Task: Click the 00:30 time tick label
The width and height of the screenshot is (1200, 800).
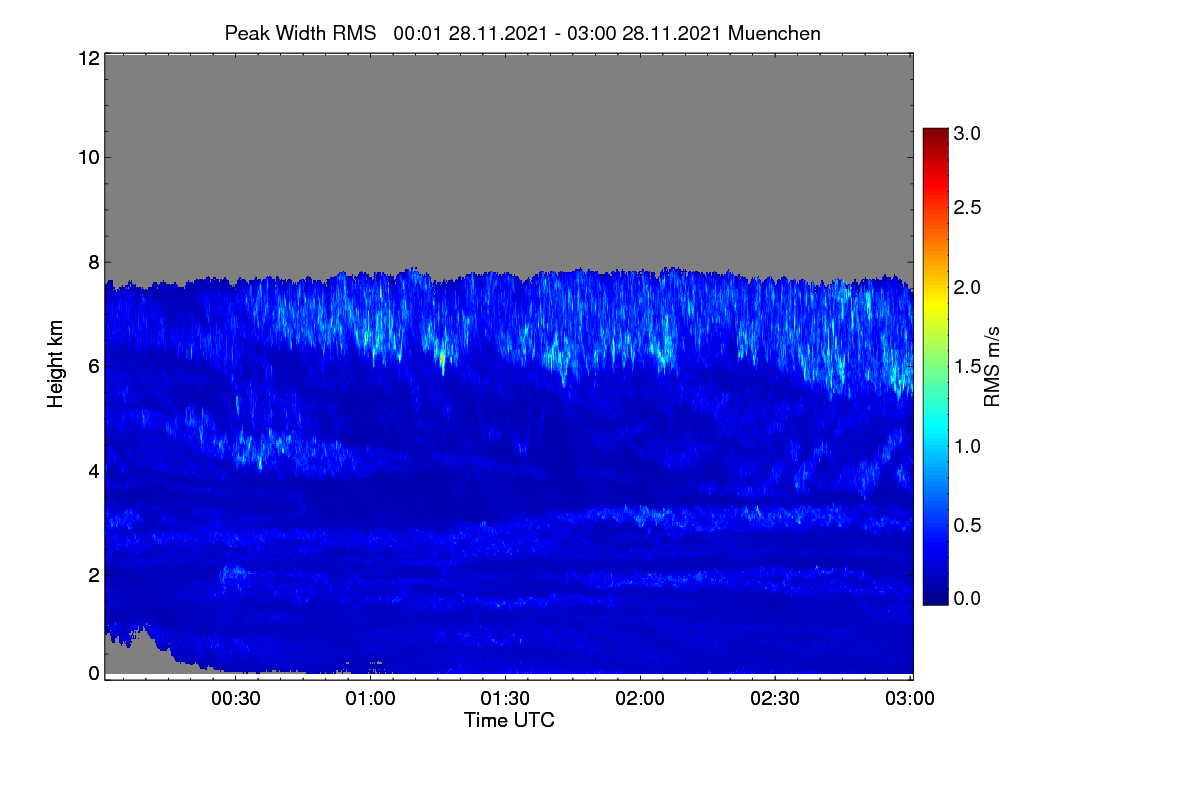Action: coord(236,699)
